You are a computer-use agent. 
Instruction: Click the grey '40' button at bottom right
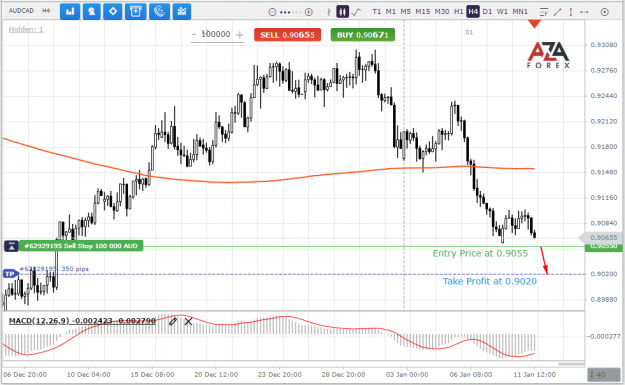click(x=603, y=375)
